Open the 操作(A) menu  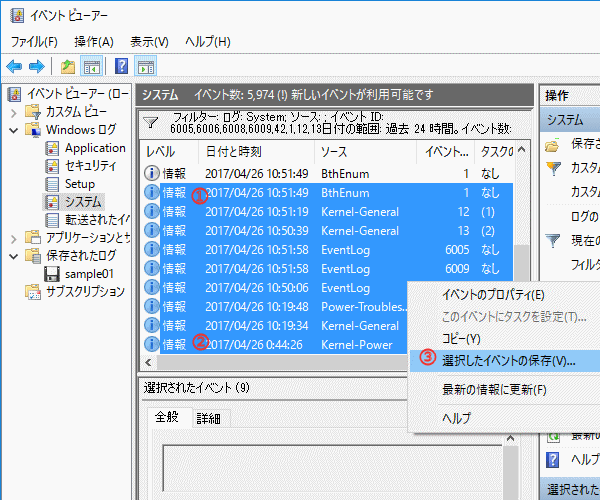pos(94,41)
